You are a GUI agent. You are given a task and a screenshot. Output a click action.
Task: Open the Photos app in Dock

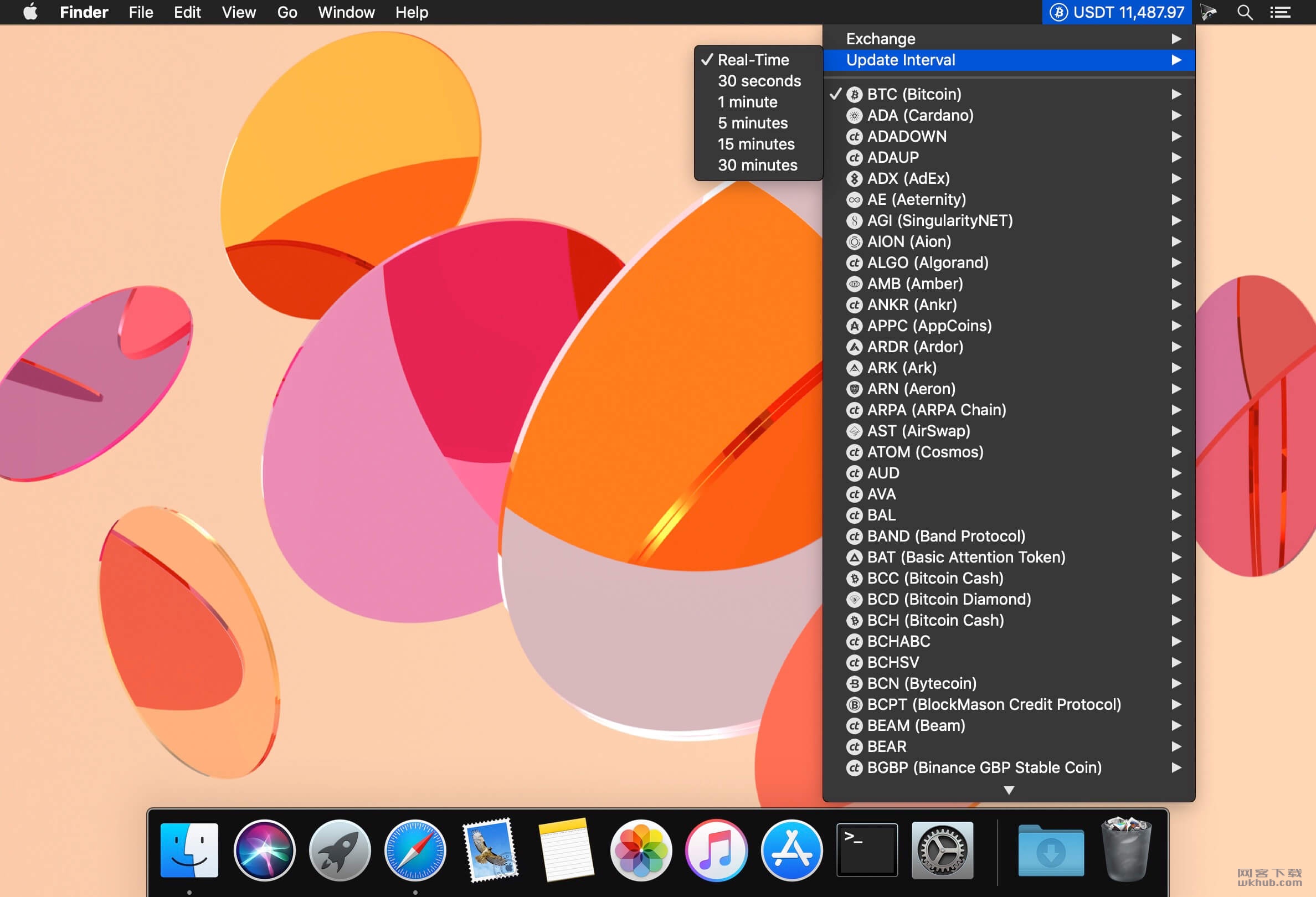[x=641, y=850]
